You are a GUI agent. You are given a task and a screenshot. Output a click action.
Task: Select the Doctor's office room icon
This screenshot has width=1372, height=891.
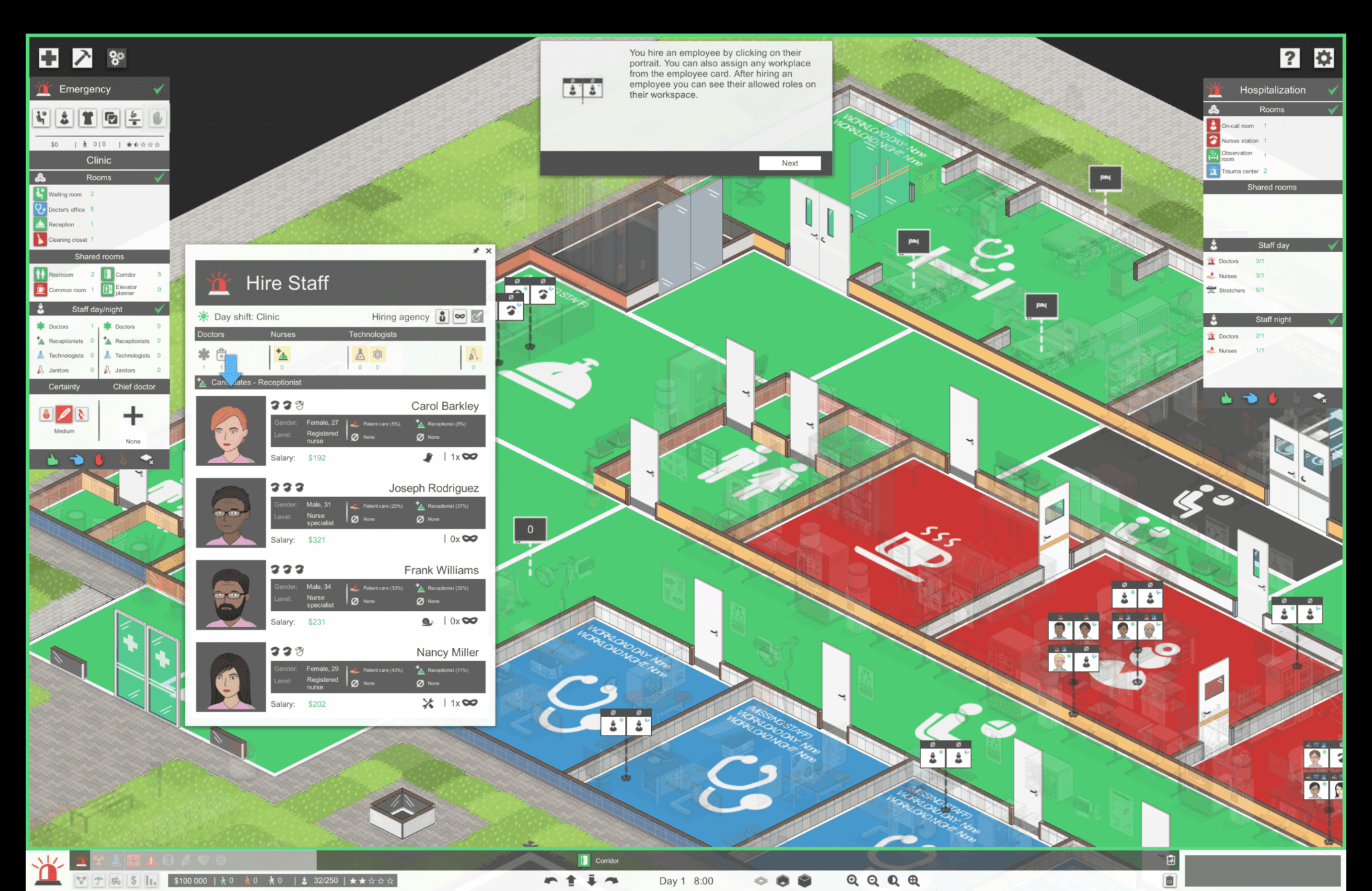click(40, 209)
